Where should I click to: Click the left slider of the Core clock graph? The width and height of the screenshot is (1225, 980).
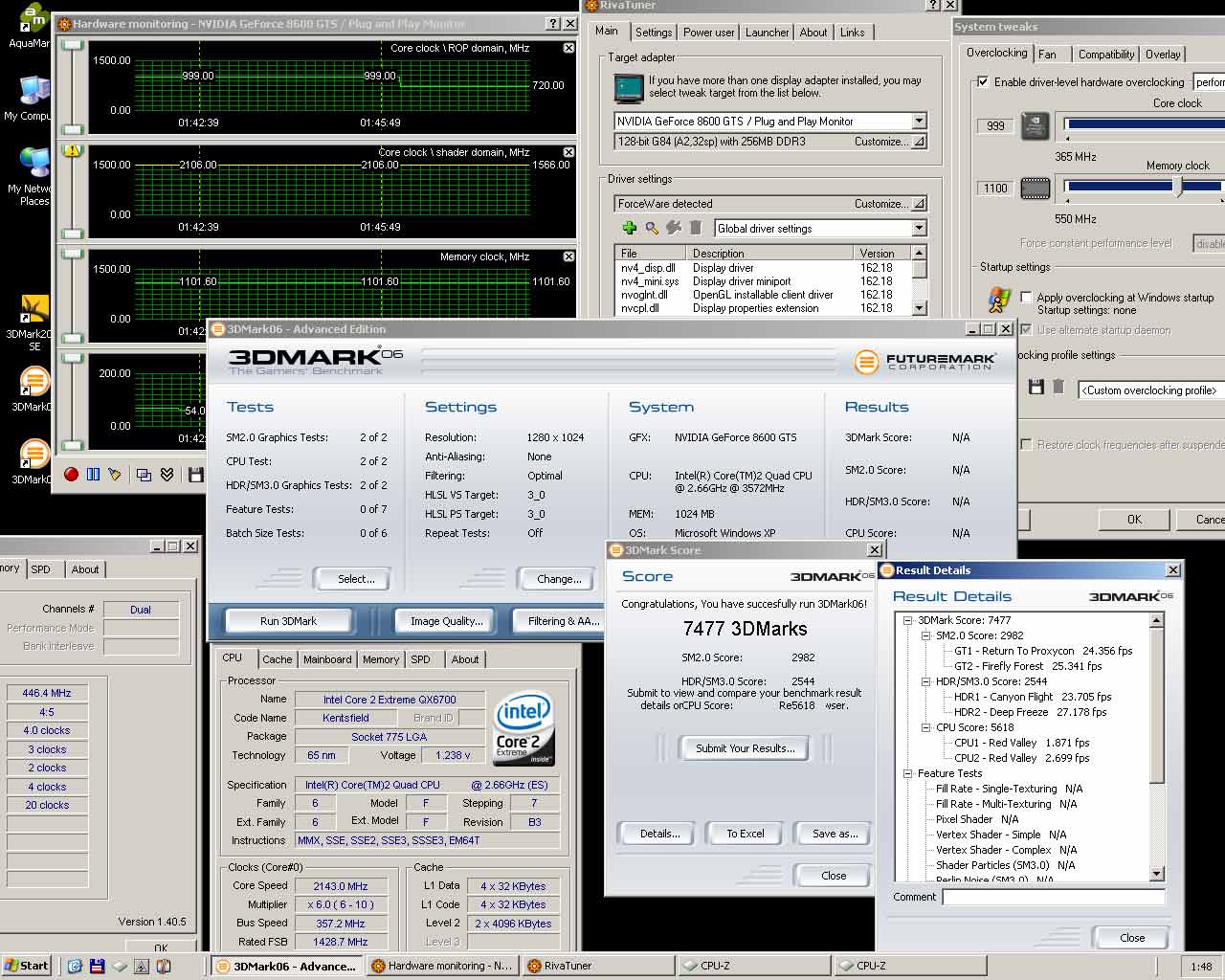(x=72, y=86)
